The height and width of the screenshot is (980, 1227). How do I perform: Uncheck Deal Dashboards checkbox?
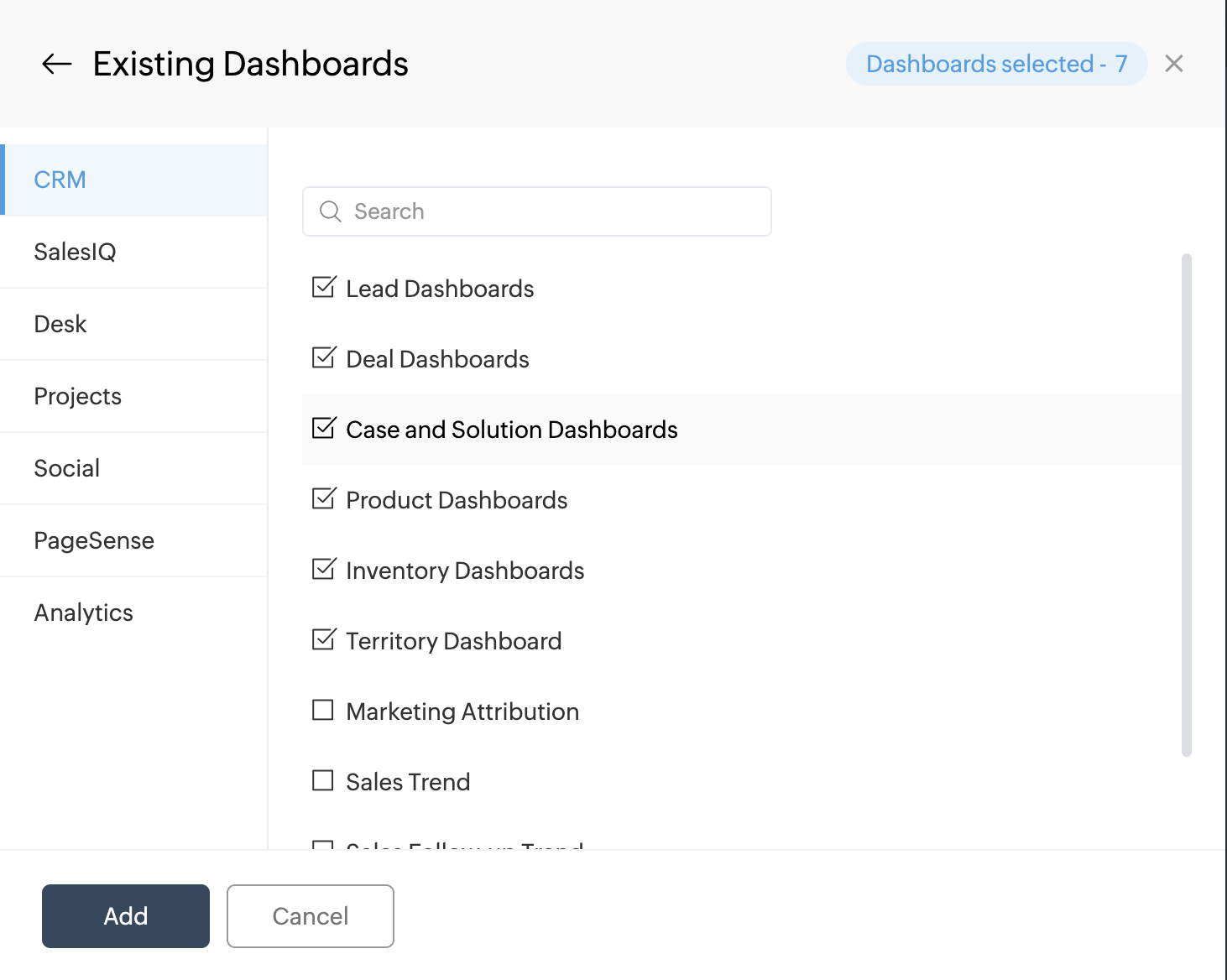pyautogui.click(x=323, y=358)
